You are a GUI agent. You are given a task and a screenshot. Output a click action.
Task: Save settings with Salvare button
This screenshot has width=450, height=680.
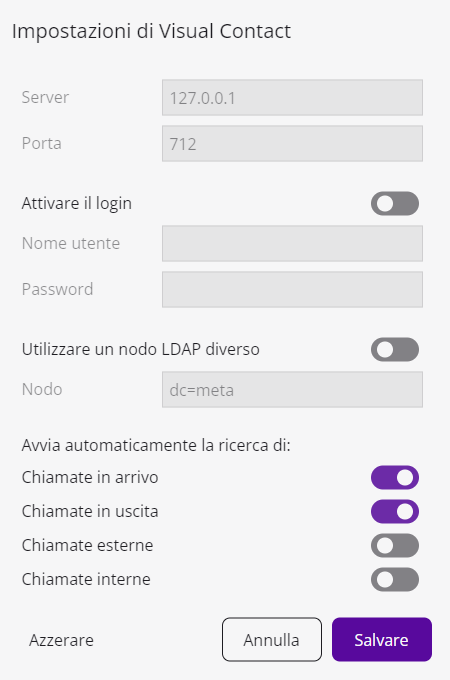(x=382, y=640)
